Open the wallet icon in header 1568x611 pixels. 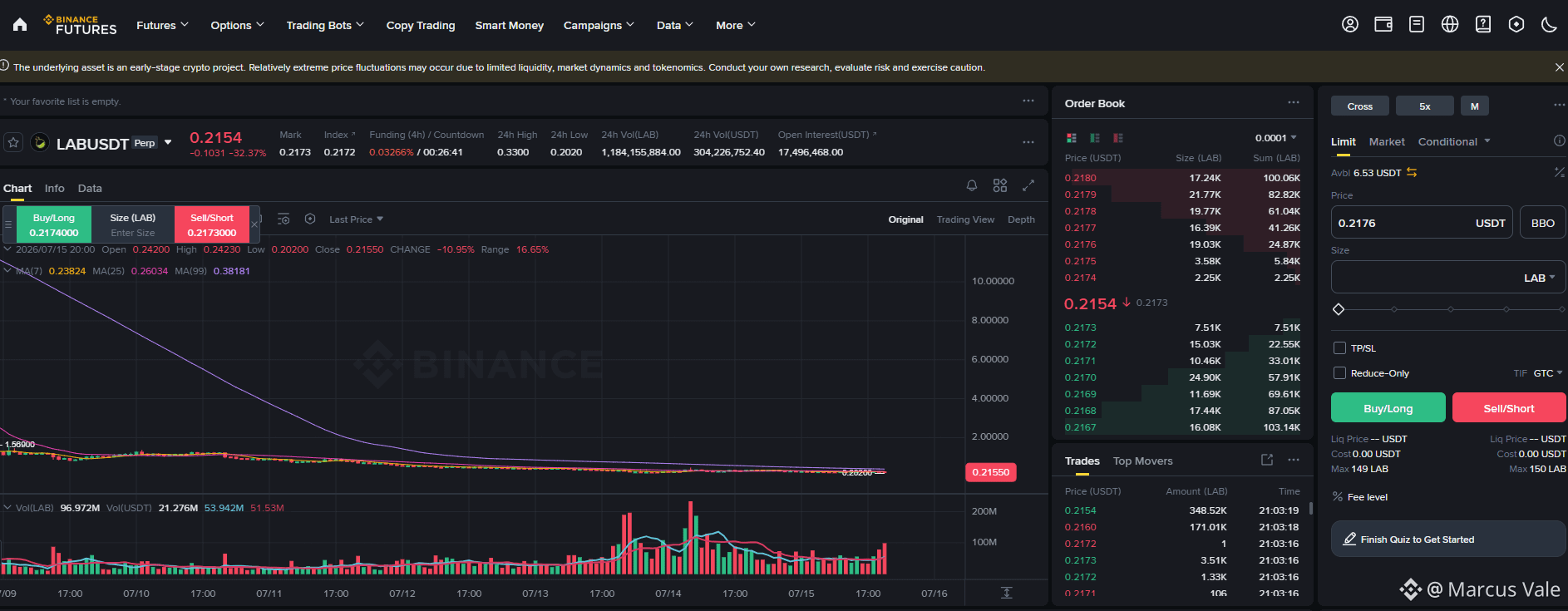pyautogui.click(x=1383, y=24)
